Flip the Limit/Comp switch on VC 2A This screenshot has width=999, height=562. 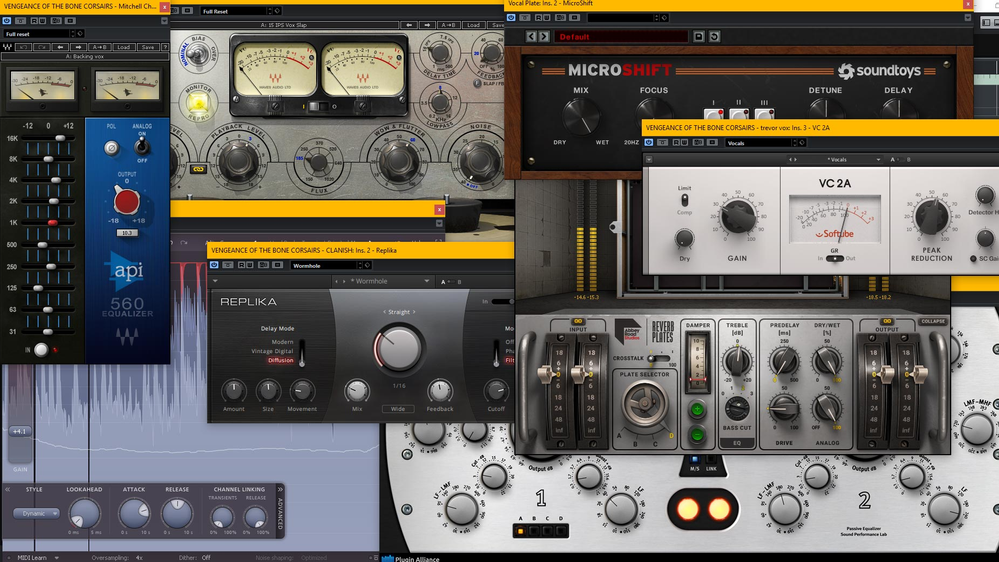[684, 200]
